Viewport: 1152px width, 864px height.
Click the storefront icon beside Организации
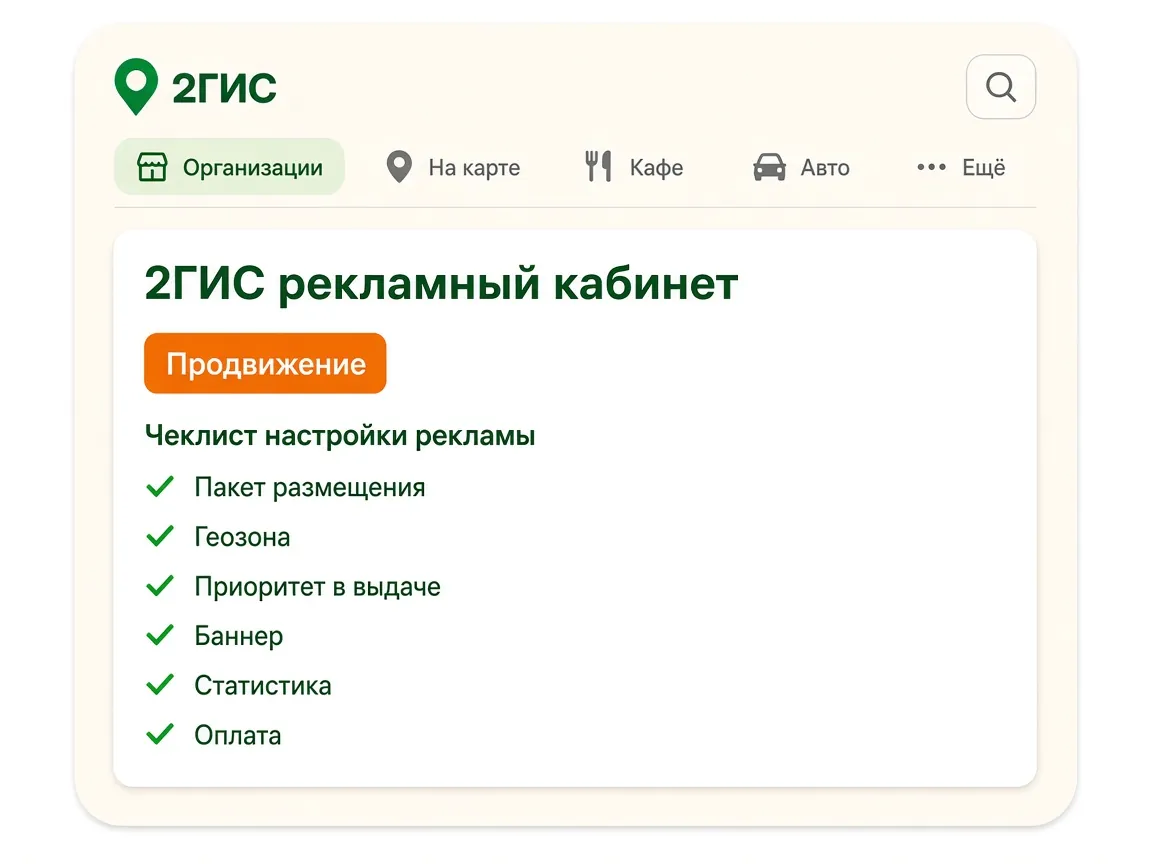152,167
